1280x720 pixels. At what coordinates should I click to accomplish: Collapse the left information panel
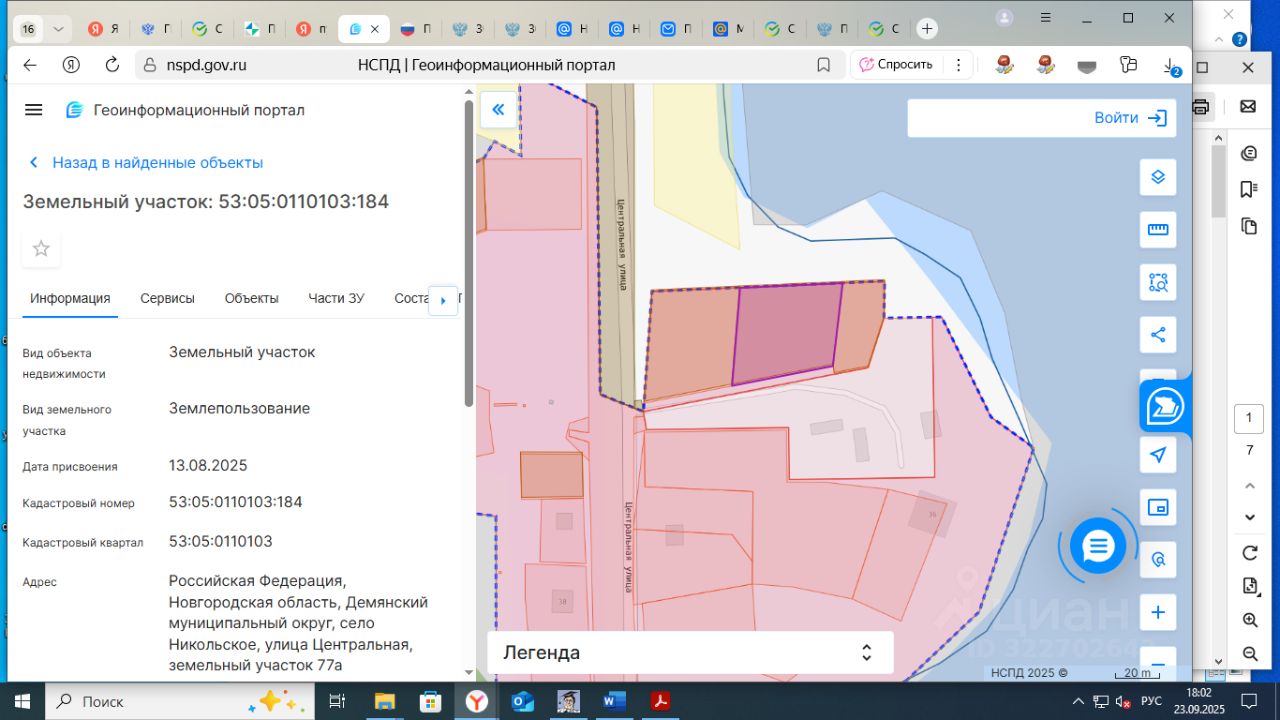tap(498, 110)
